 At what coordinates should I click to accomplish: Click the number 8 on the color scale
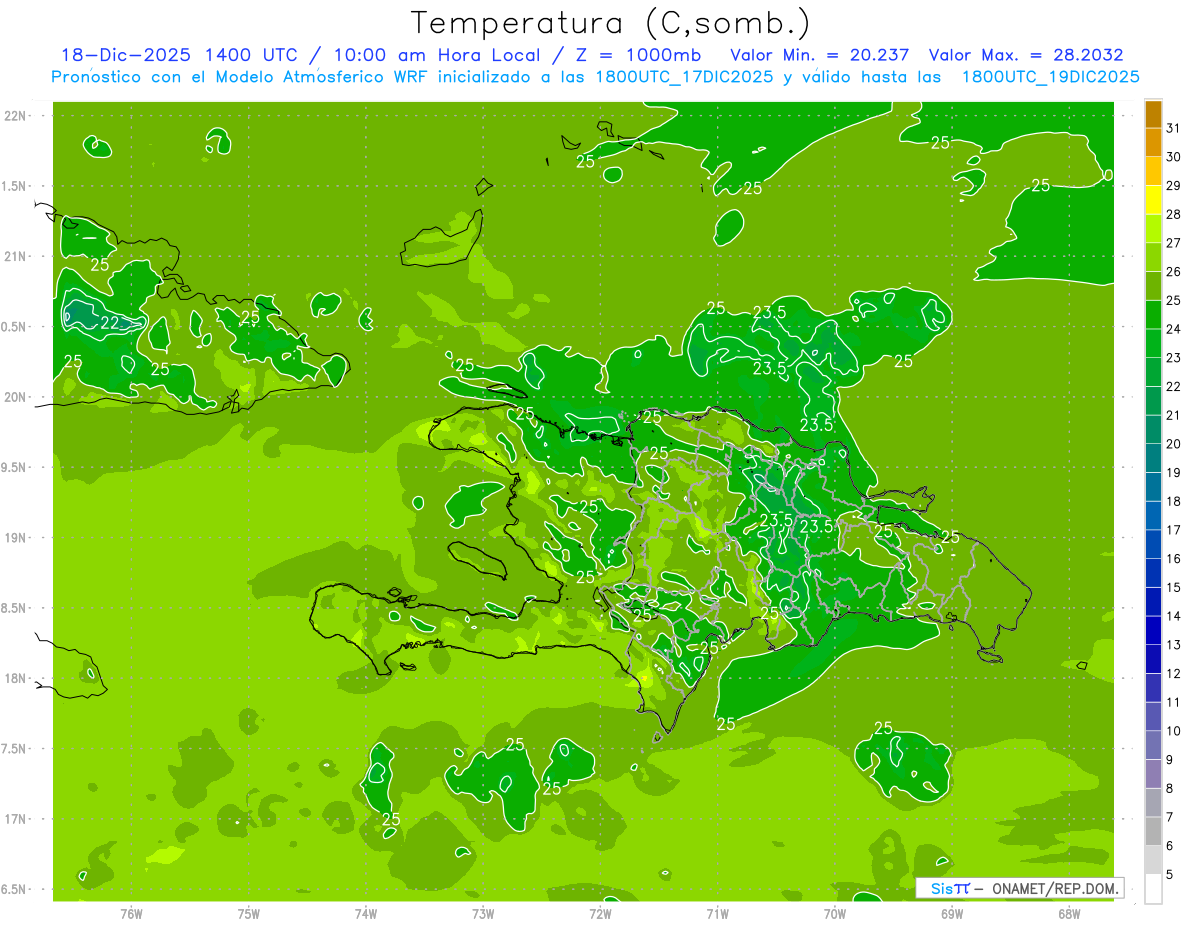pos(1170,788)
